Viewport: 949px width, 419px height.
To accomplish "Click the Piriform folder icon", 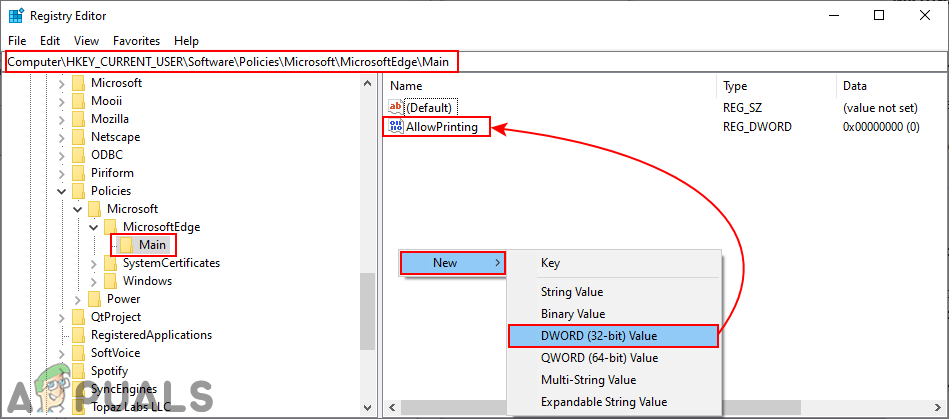I will coord(78,173).
